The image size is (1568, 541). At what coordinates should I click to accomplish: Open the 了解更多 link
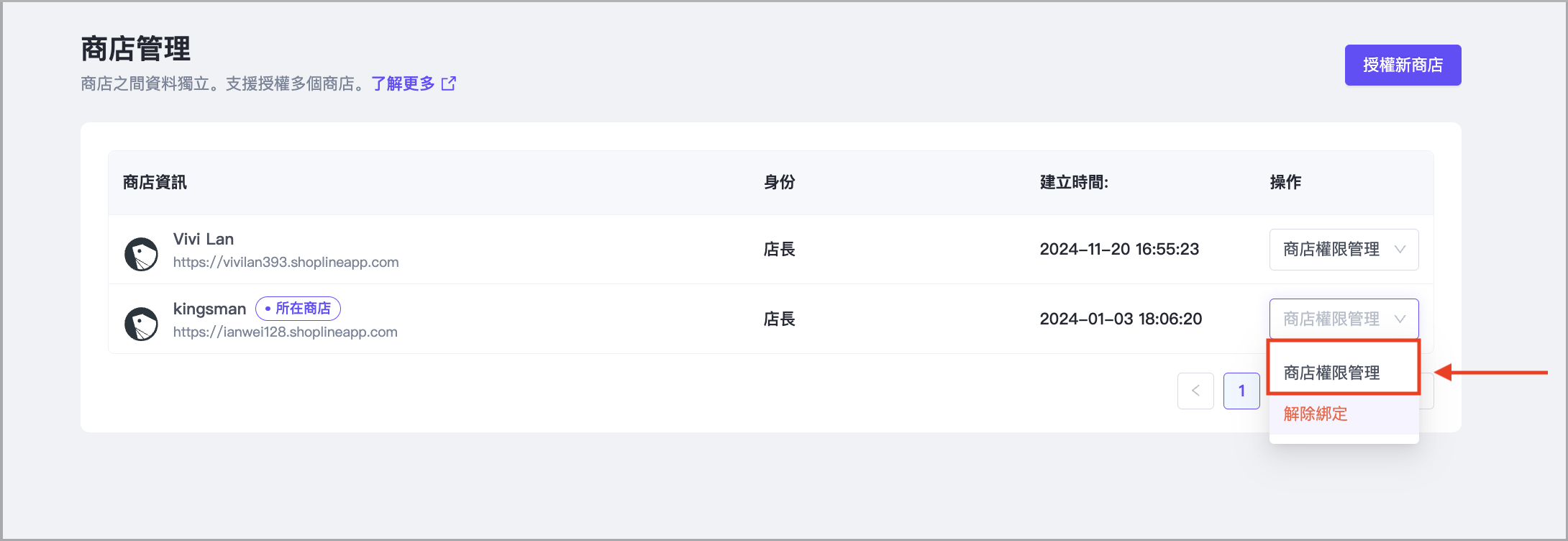pyautogui.click(x=404, y=84)
